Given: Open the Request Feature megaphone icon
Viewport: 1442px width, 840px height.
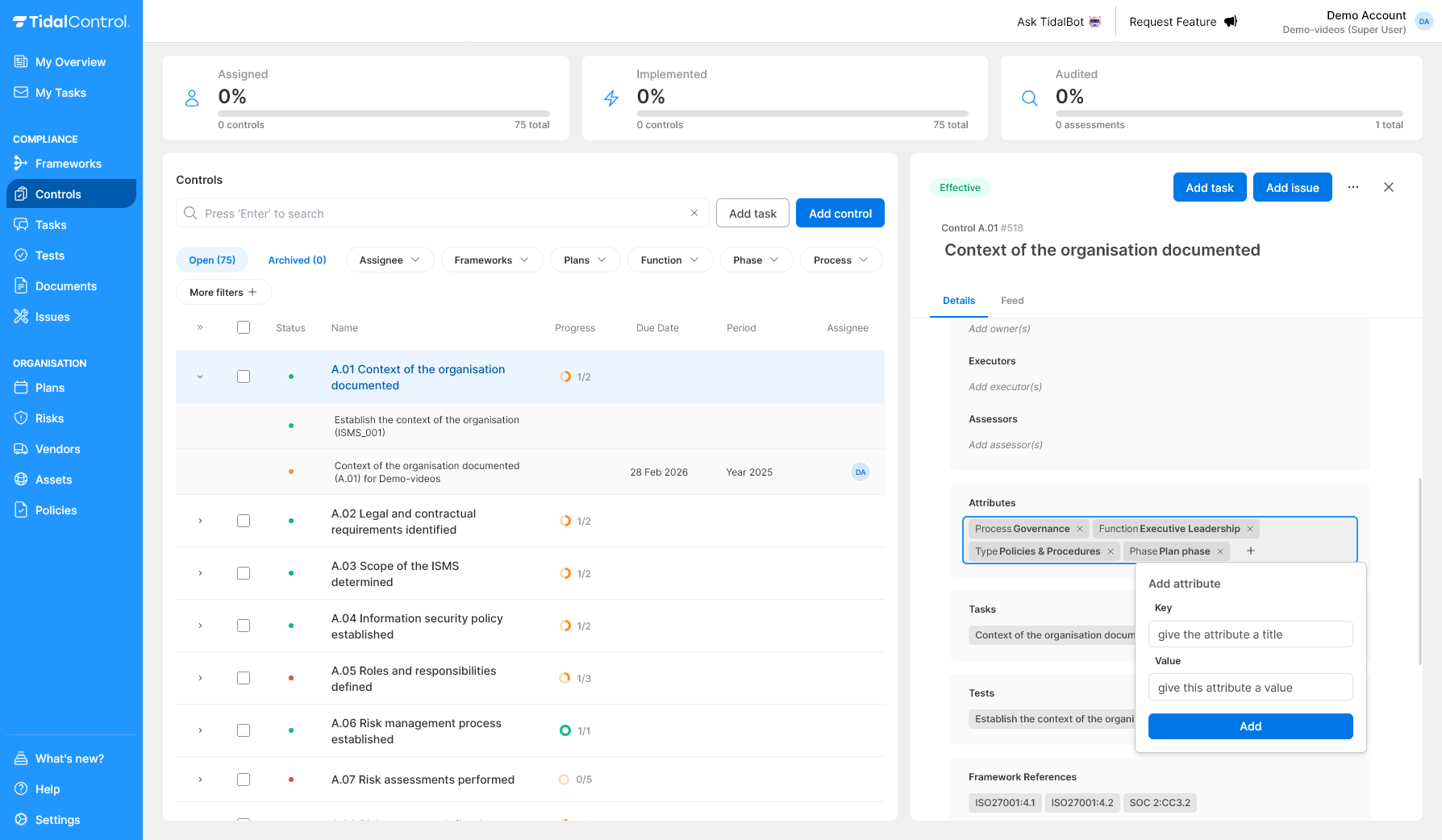Looking at the screenshot, I should (x=1230, y=21).
